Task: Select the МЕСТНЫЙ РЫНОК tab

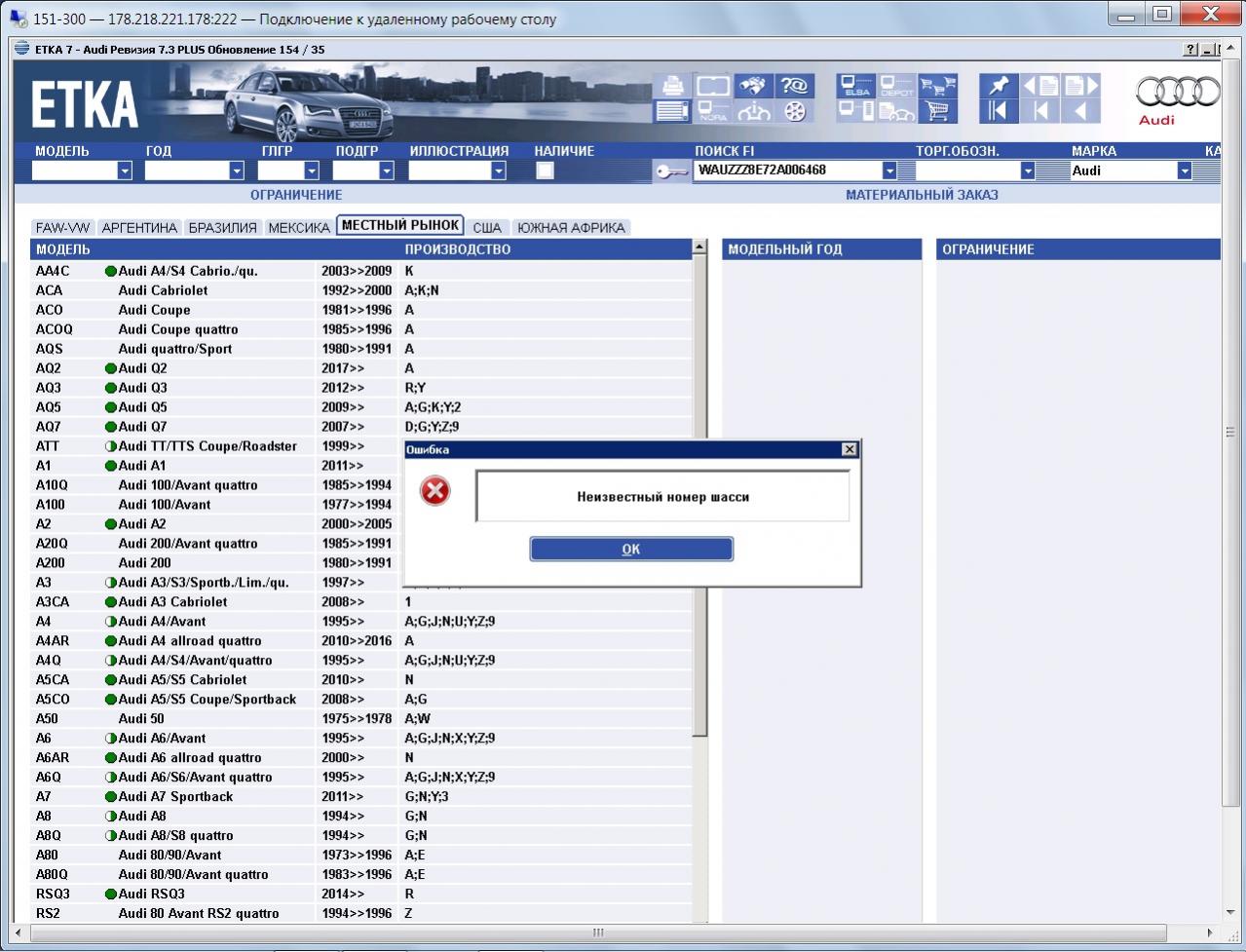Action: pos(400,225)
